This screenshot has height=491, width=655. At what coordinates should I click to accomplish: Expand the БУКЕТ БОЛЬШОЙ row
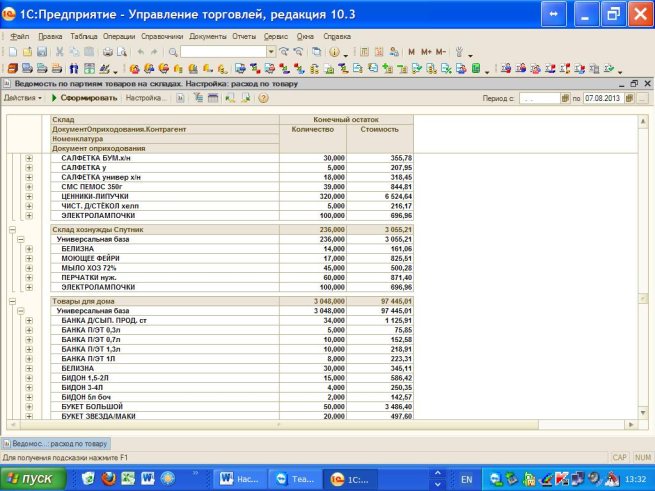(29, 407)
